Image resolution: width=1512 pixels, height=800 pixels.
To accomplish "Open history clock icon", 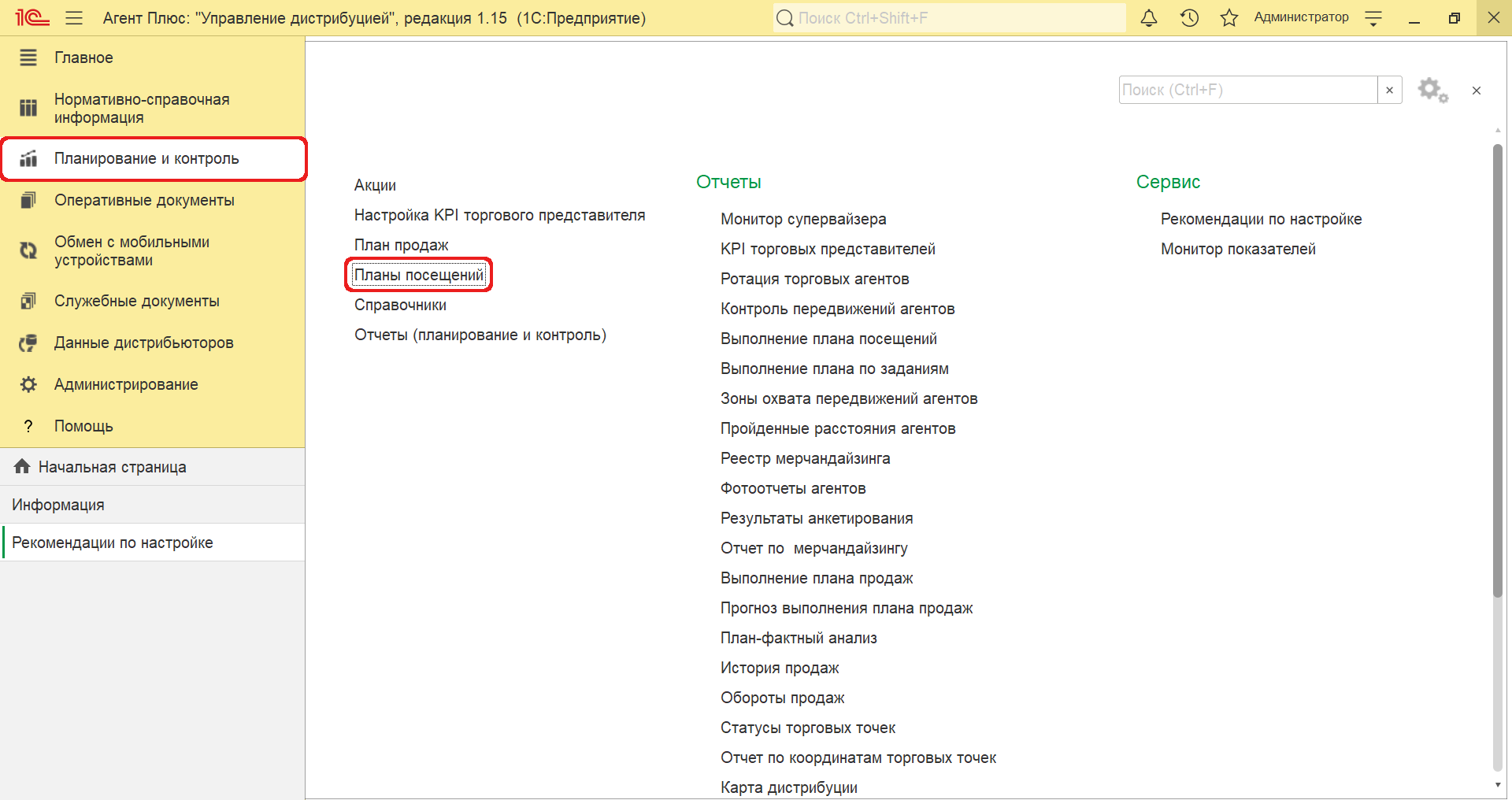I will click(x=1189, y=17).
